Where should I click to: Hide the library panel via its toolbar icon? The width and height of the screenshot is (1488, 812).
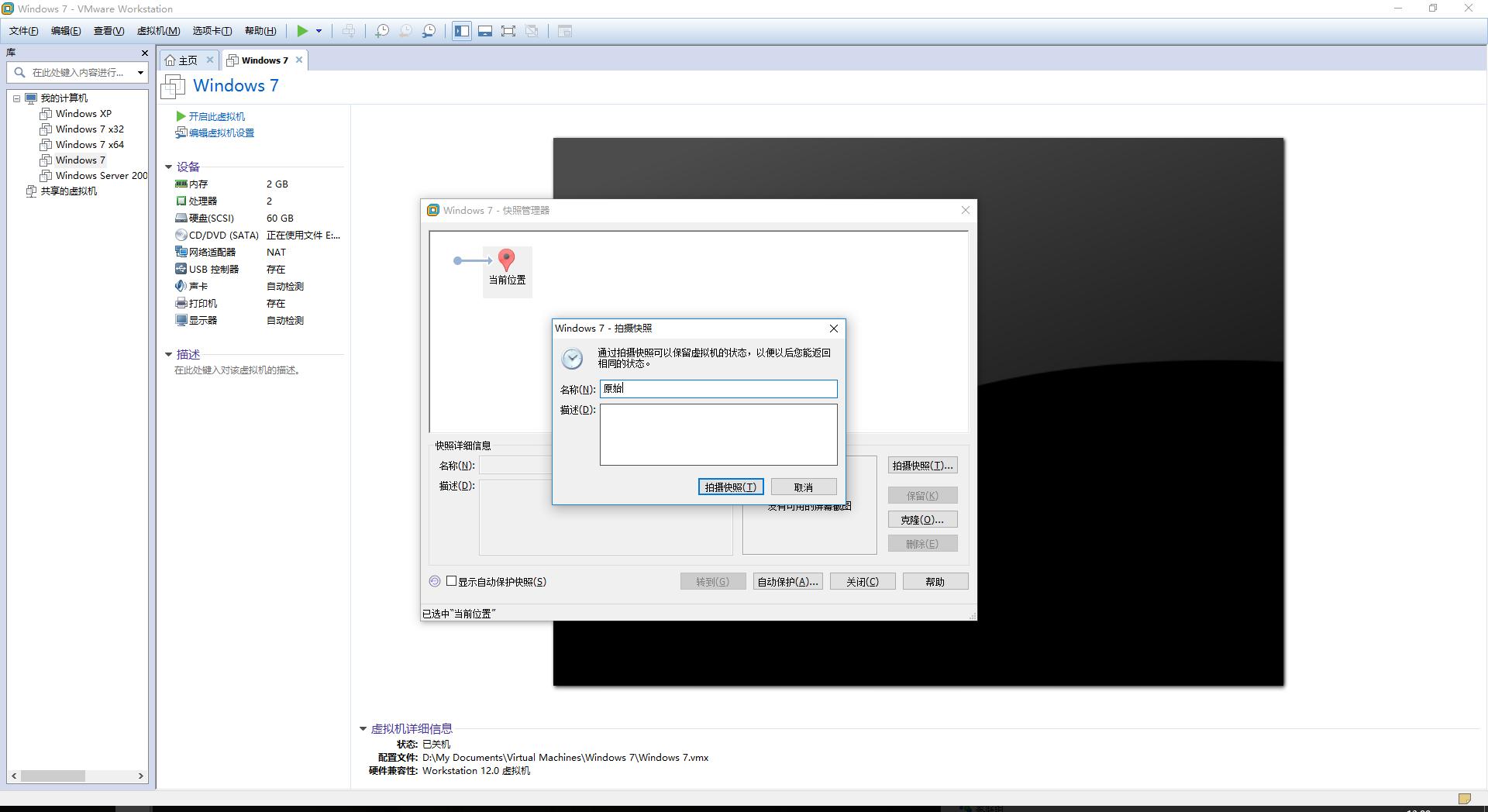(x=462, y=31)
